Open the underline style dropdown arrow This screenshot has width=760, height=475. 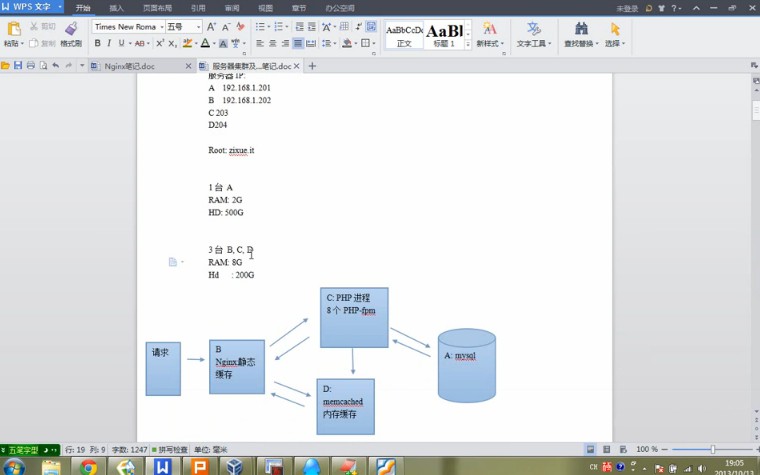pos(130,44)
